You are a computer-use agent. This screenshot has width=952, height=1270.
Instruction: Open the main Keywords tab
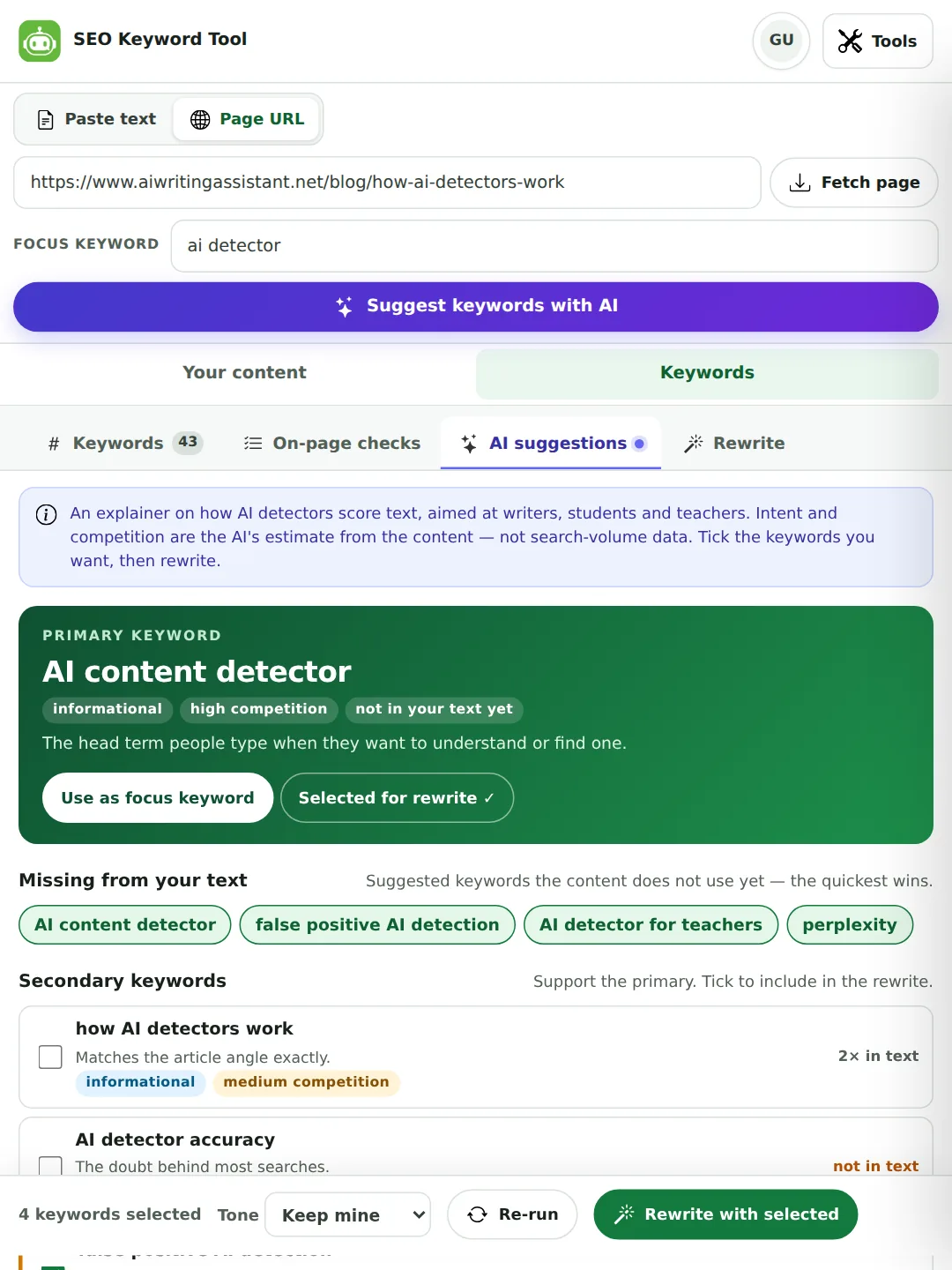tap(707, 373)
